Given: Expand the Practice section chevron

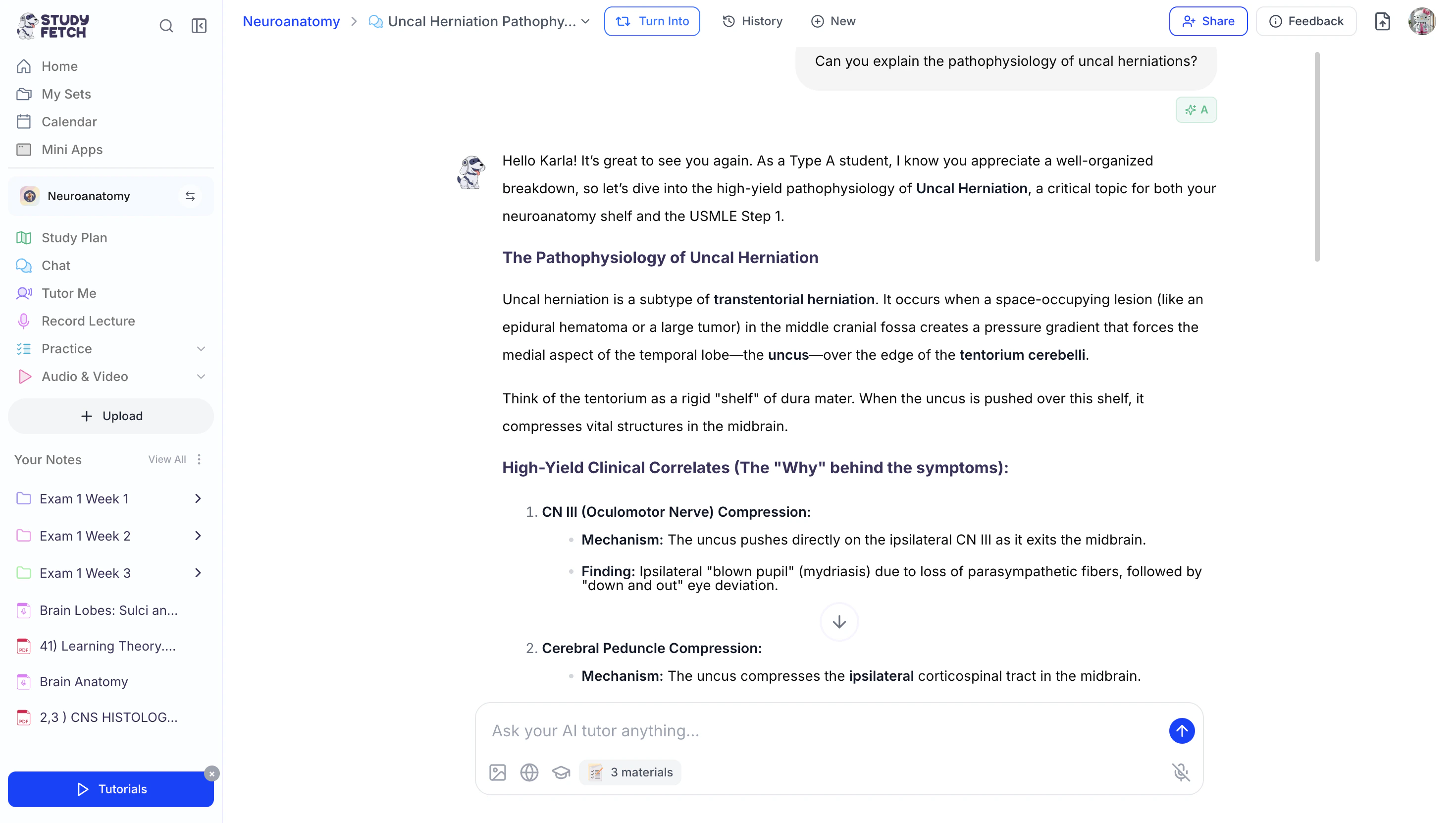Looking at the screenshot, I should (x=201, y=349).
